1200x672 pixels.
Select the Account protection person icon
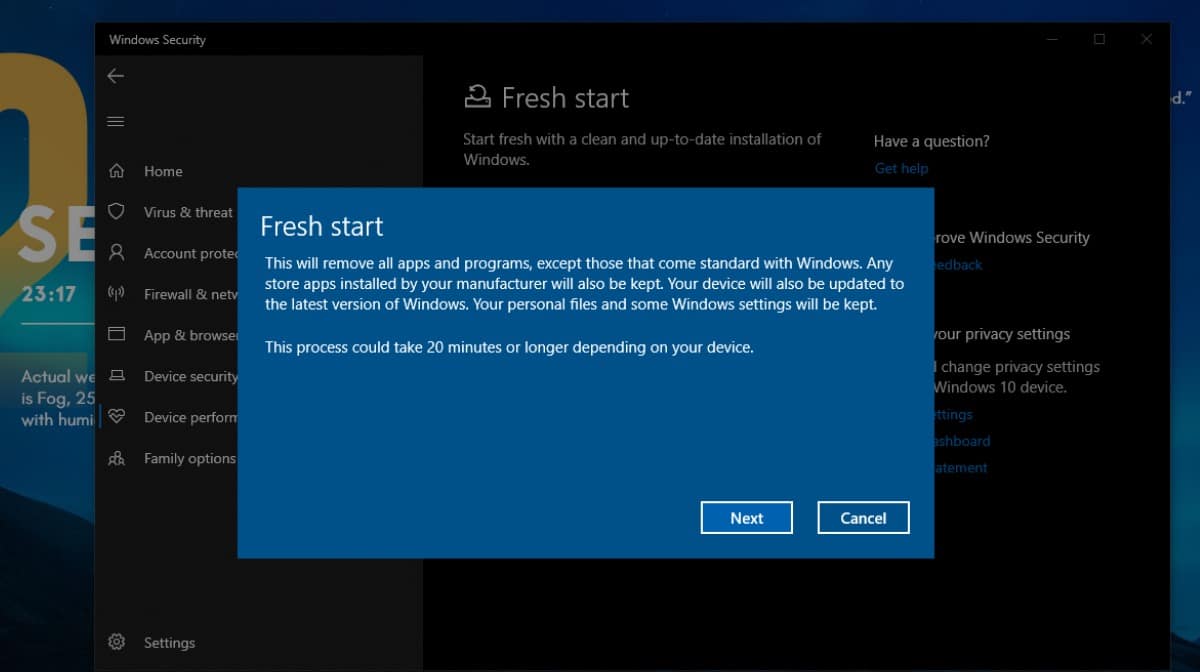point(115,253)
